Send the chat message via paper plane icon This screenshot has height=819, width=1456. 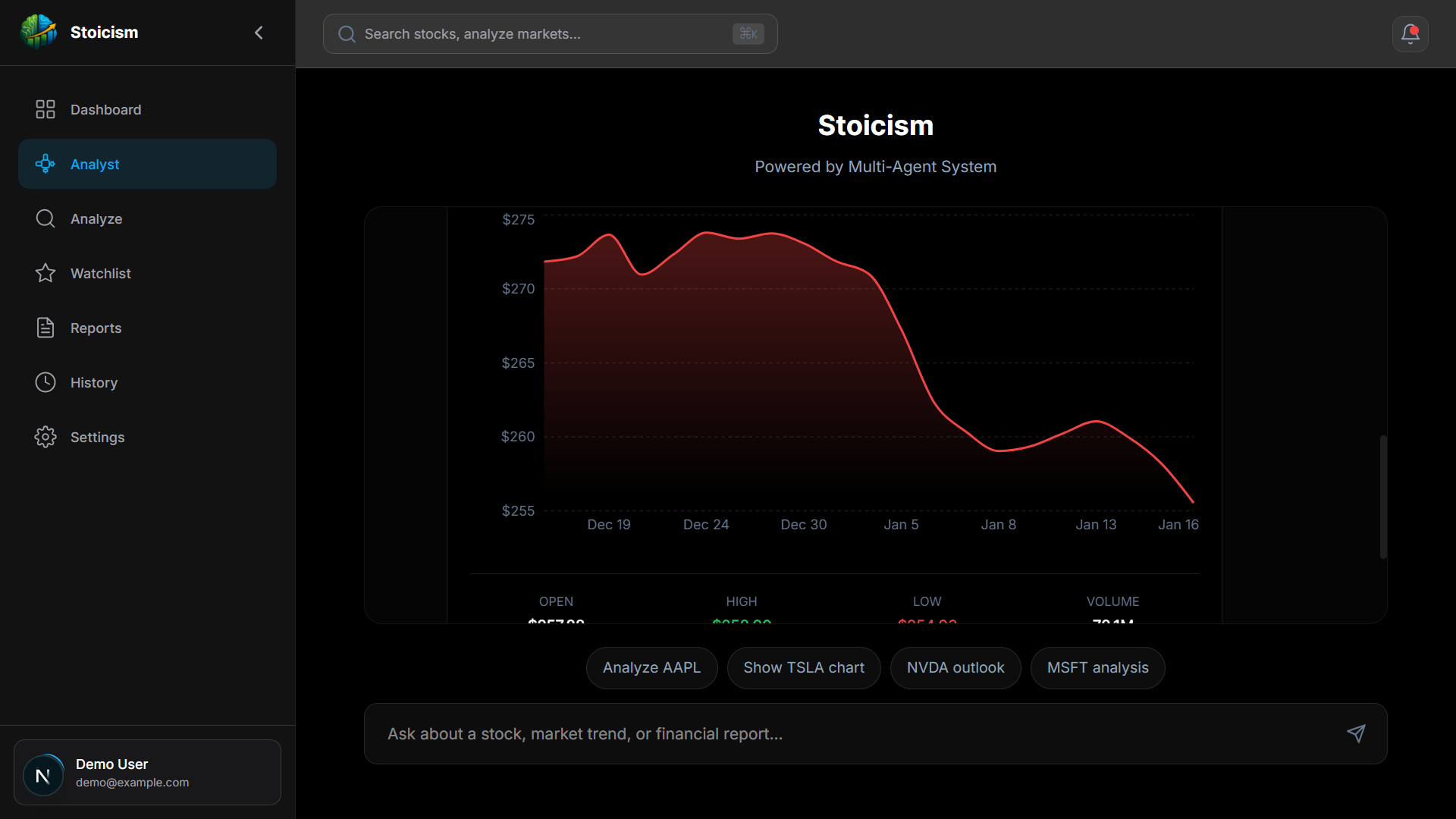(x=1357, y=733)
